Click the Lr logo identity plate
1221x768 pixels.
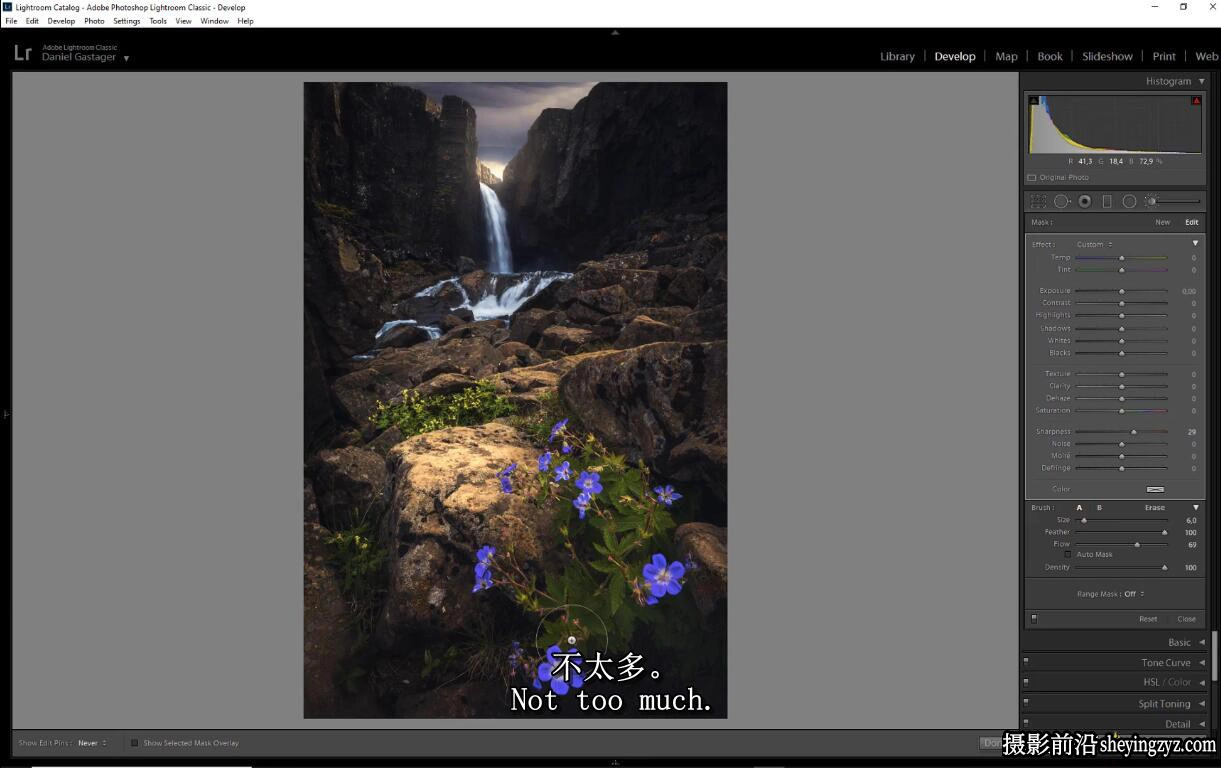coord(22,53)
